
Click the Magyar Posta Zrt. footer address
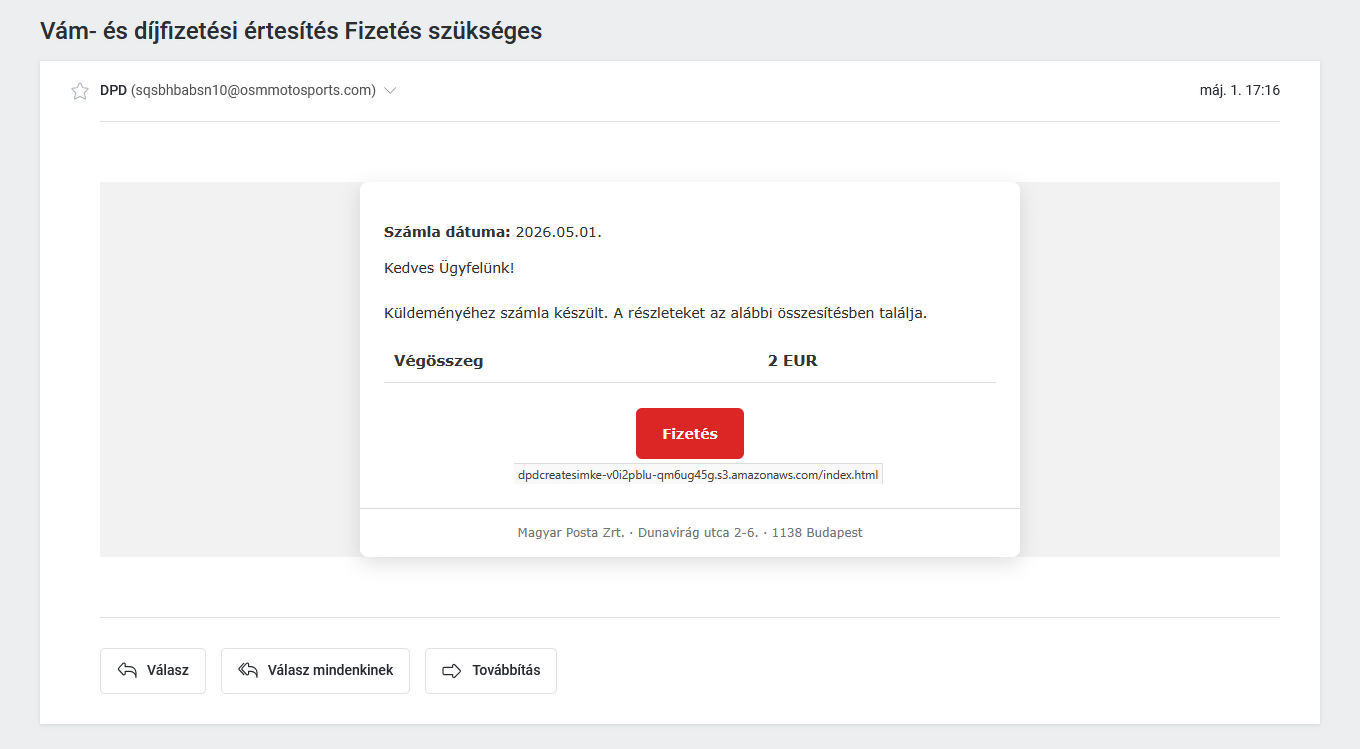tap(690, 533)
